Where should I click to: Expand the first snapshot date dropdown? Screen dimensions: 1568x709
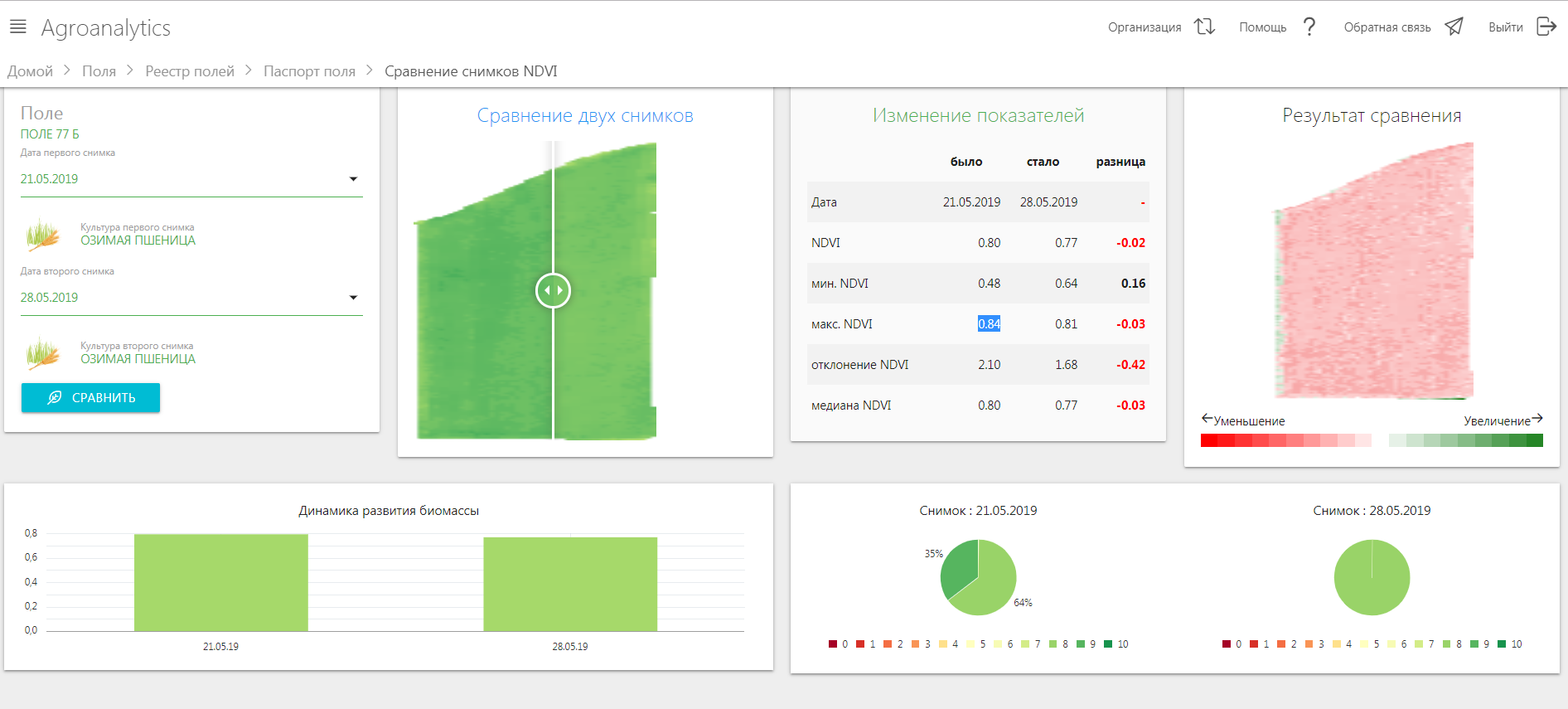tap(353, 179)
